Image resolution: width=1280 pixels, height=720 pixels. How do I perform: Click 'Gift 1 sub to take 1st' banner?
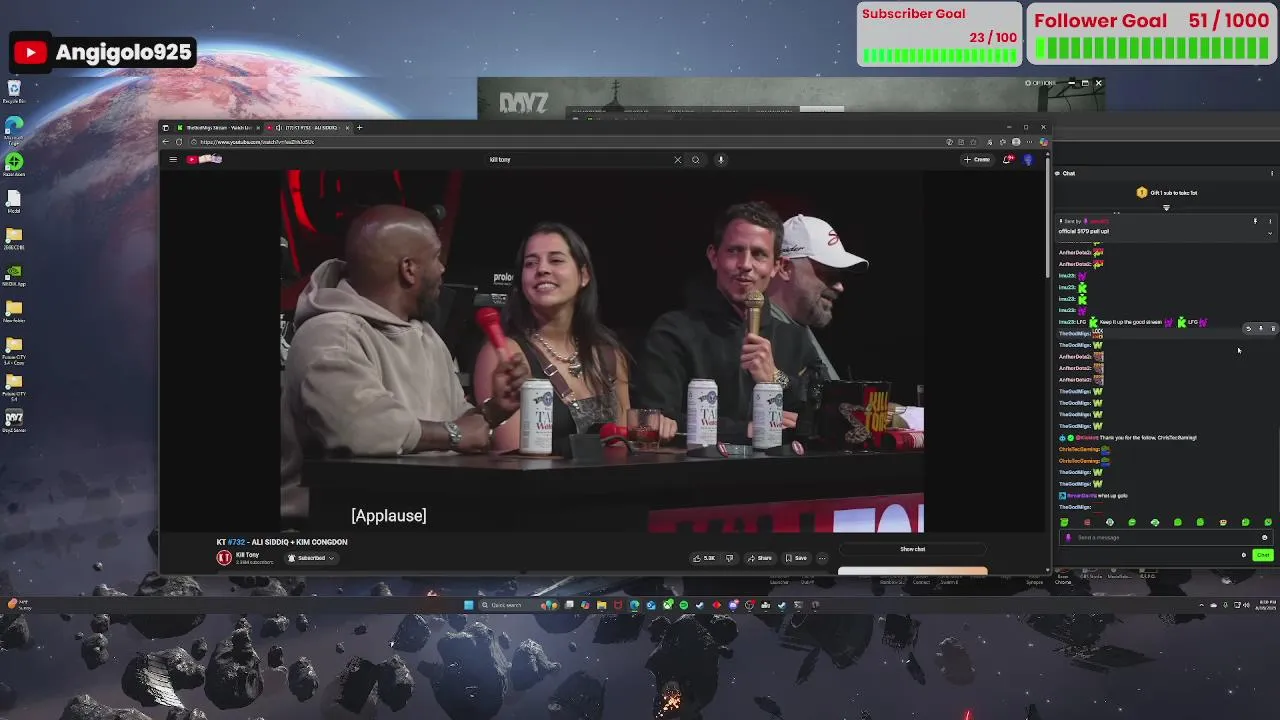click(x=1166, y=193)
